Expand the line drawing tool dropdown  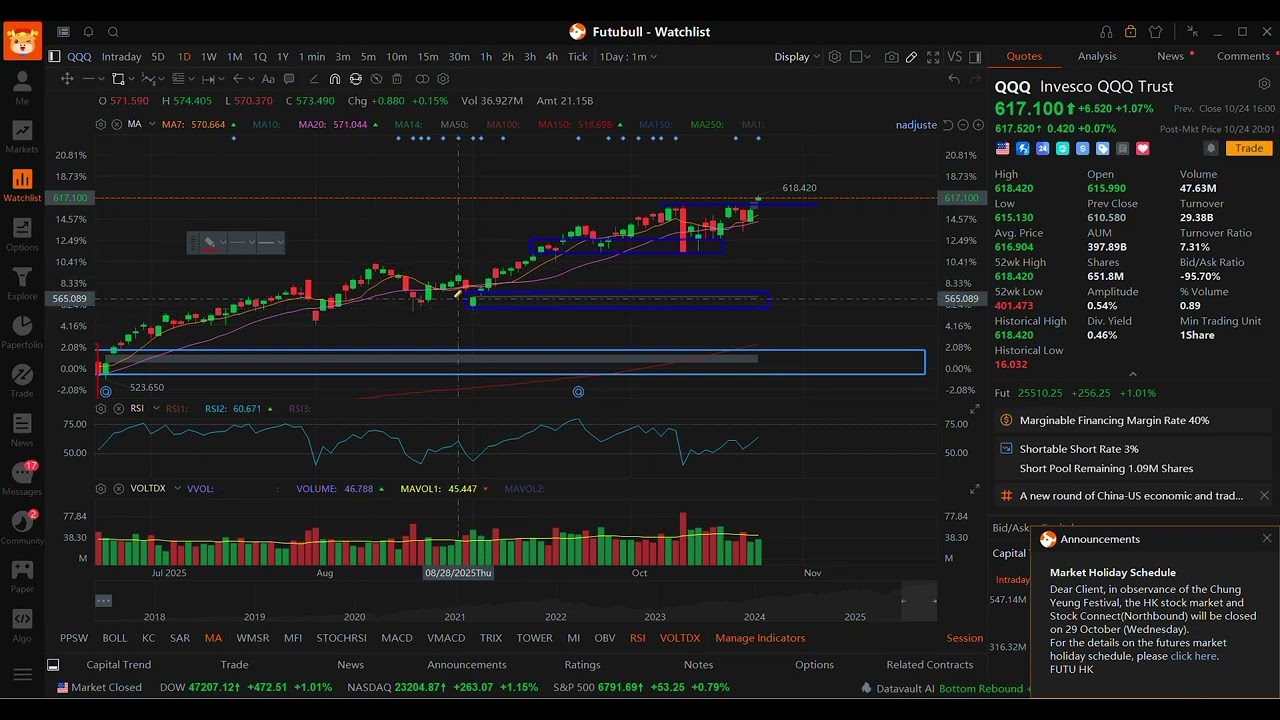(103, 79)
